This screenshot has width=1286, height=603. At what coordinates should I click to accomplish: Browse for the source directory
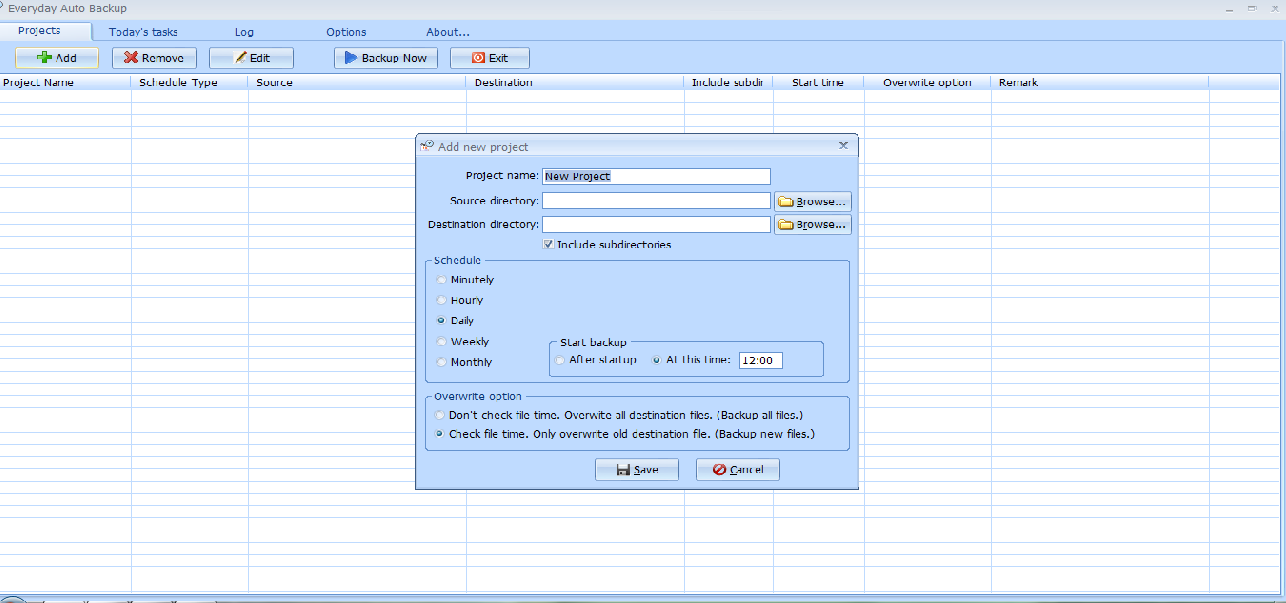click(x=812, y=201)
